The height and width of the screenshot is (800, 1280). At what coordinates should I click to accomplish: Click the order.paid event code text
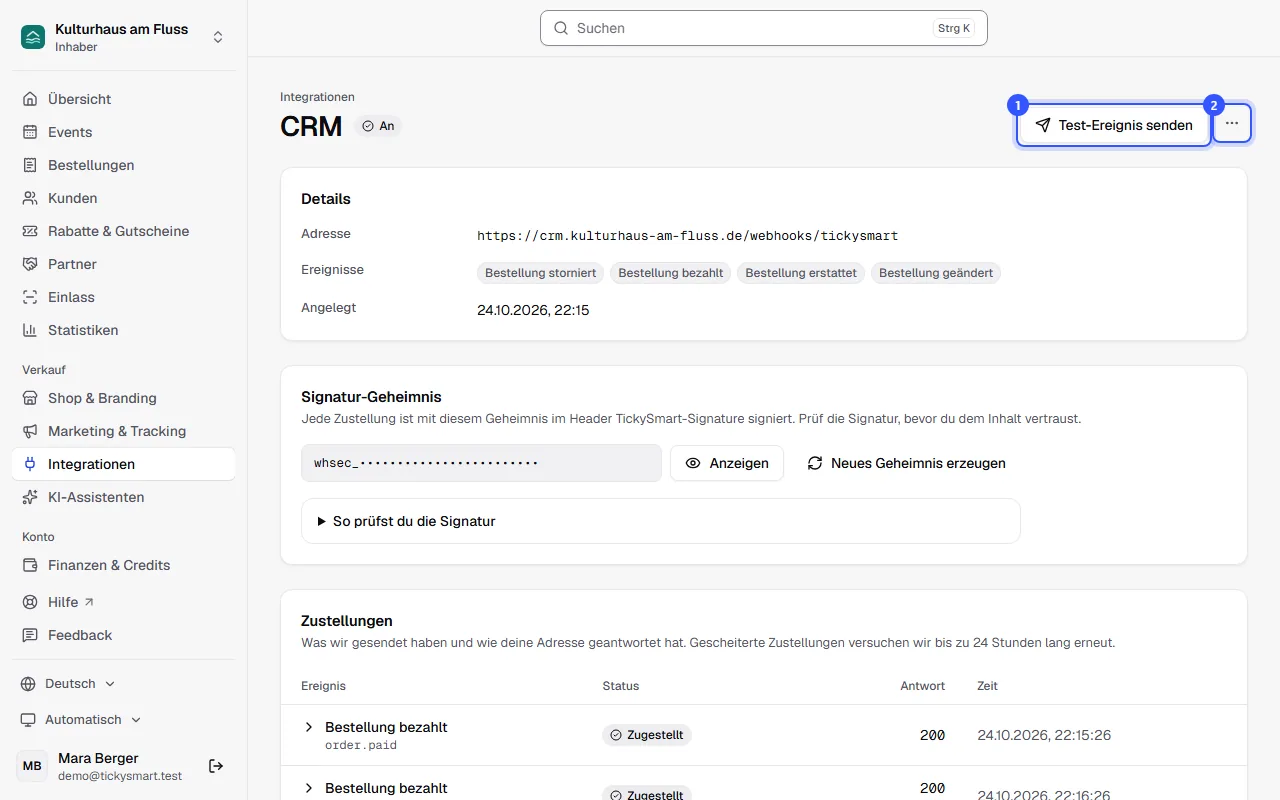[361, 745]
